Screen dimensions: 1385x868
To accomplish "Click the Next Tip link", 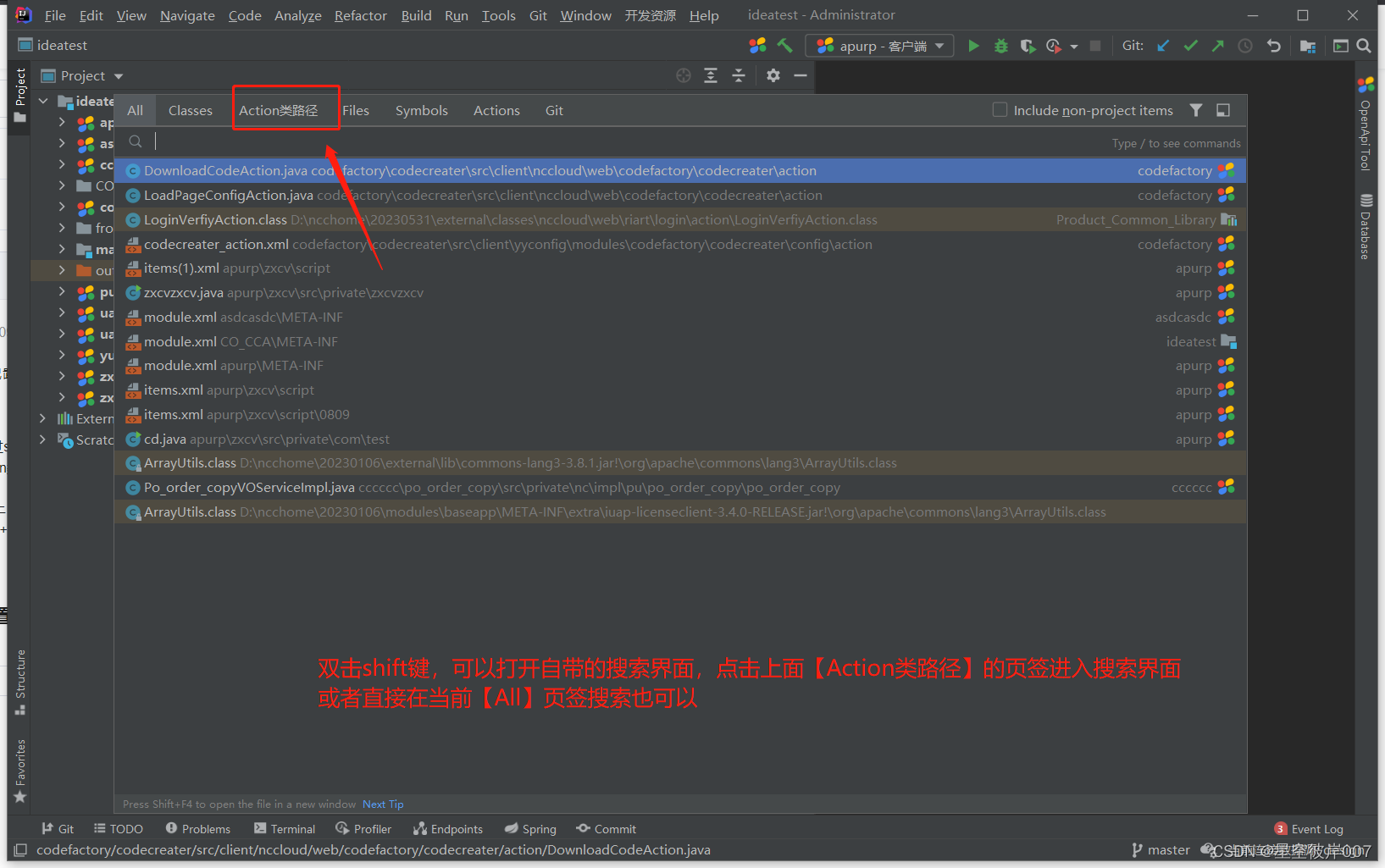I will click(383, 804).
